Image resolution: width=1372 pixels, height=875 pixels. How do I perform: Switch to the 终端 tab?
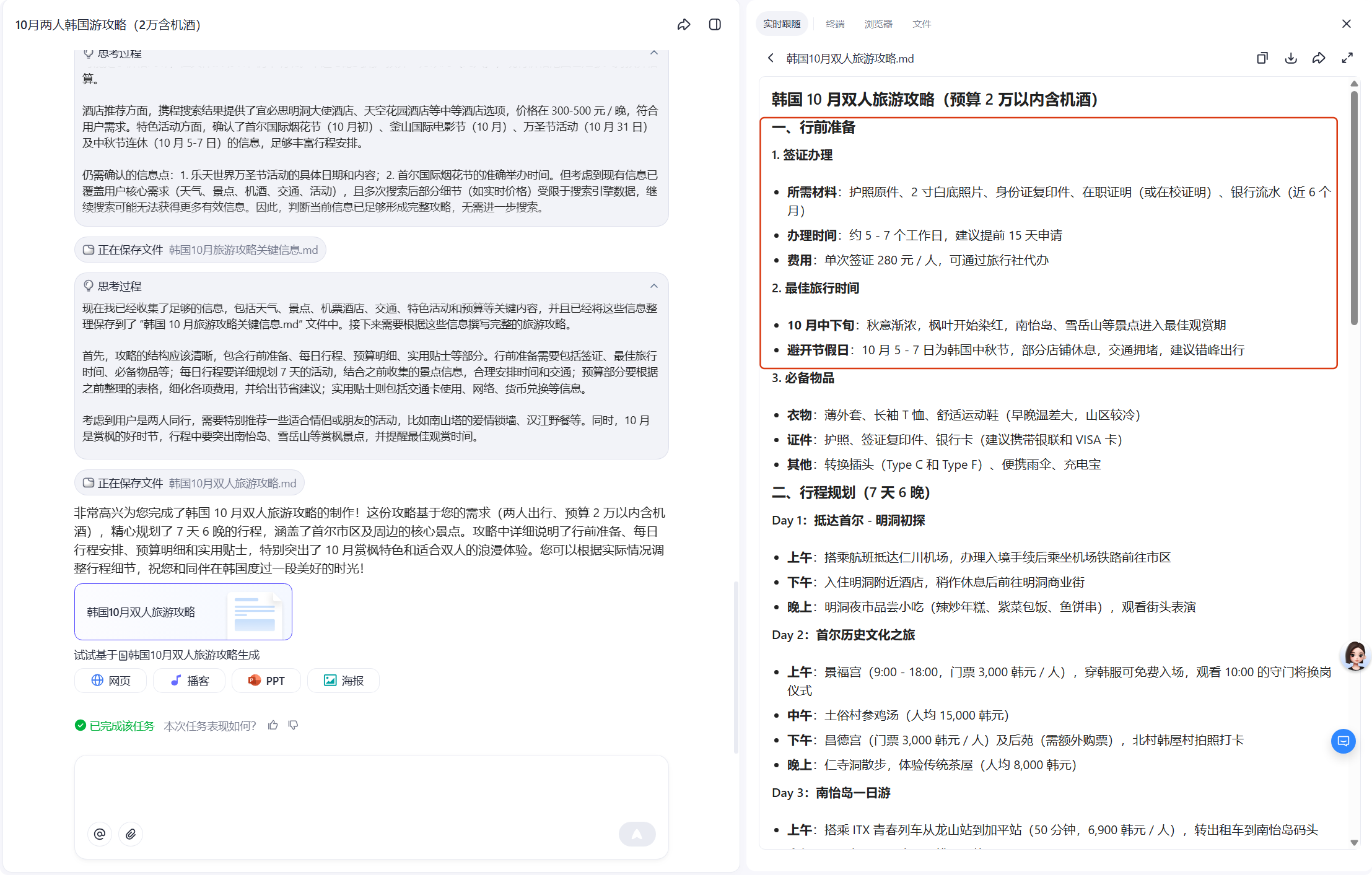coord(835,24)
